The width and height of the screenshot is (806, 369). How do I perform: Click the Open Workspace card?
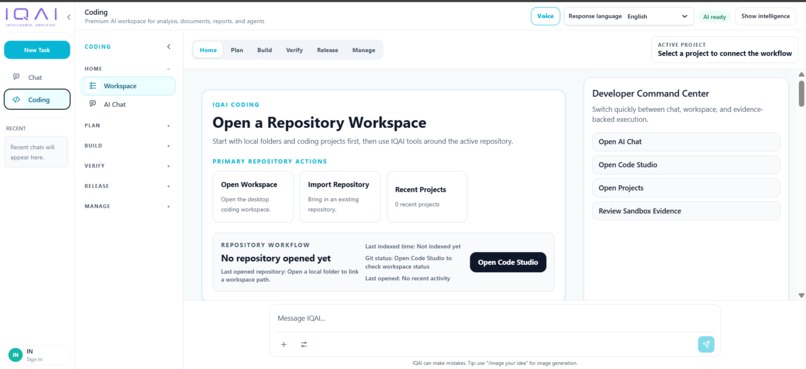click(x=253, y=197)
